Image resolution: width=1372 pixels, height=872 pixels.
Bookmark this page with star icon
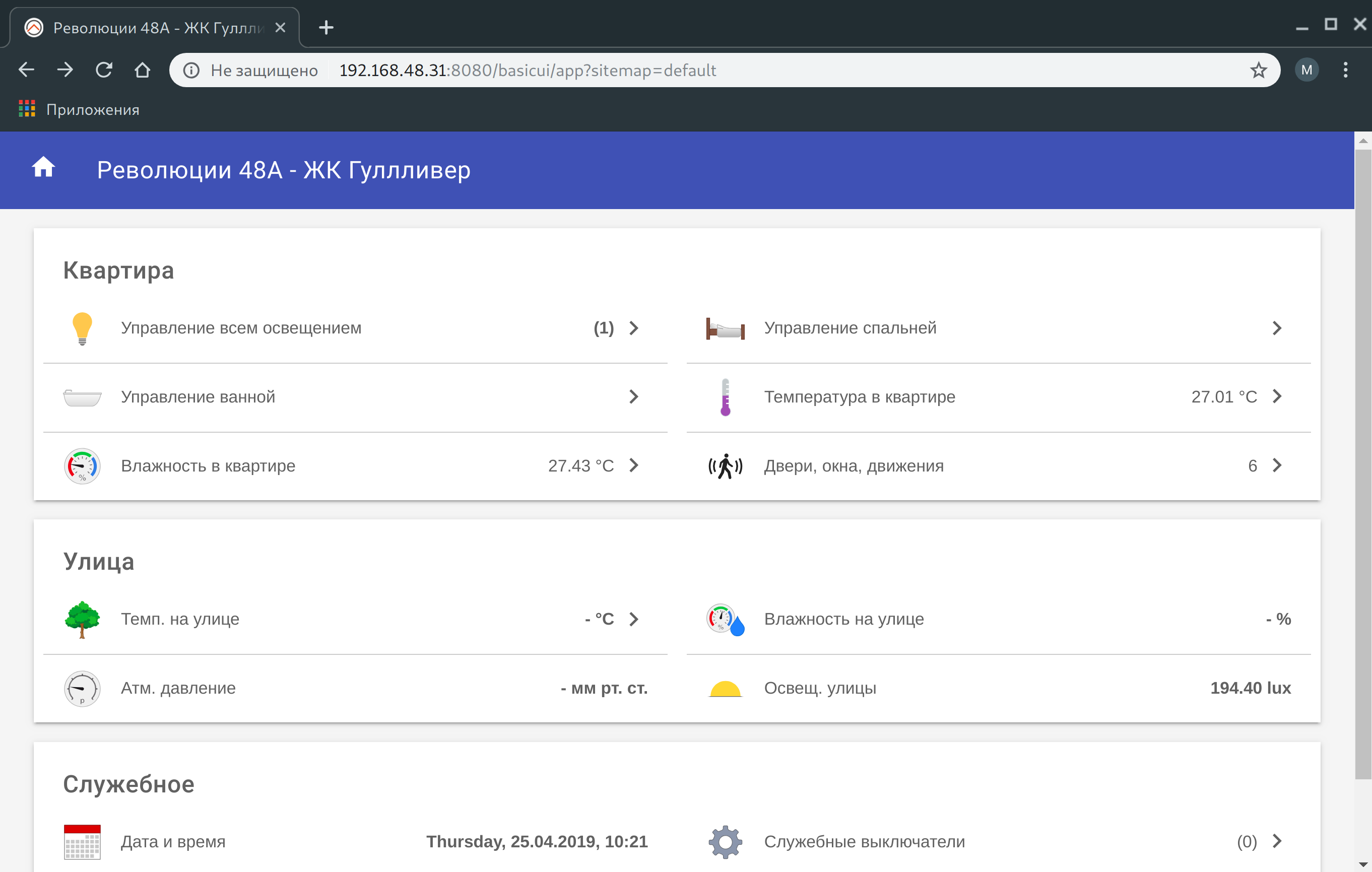(x=1258, y=70)
